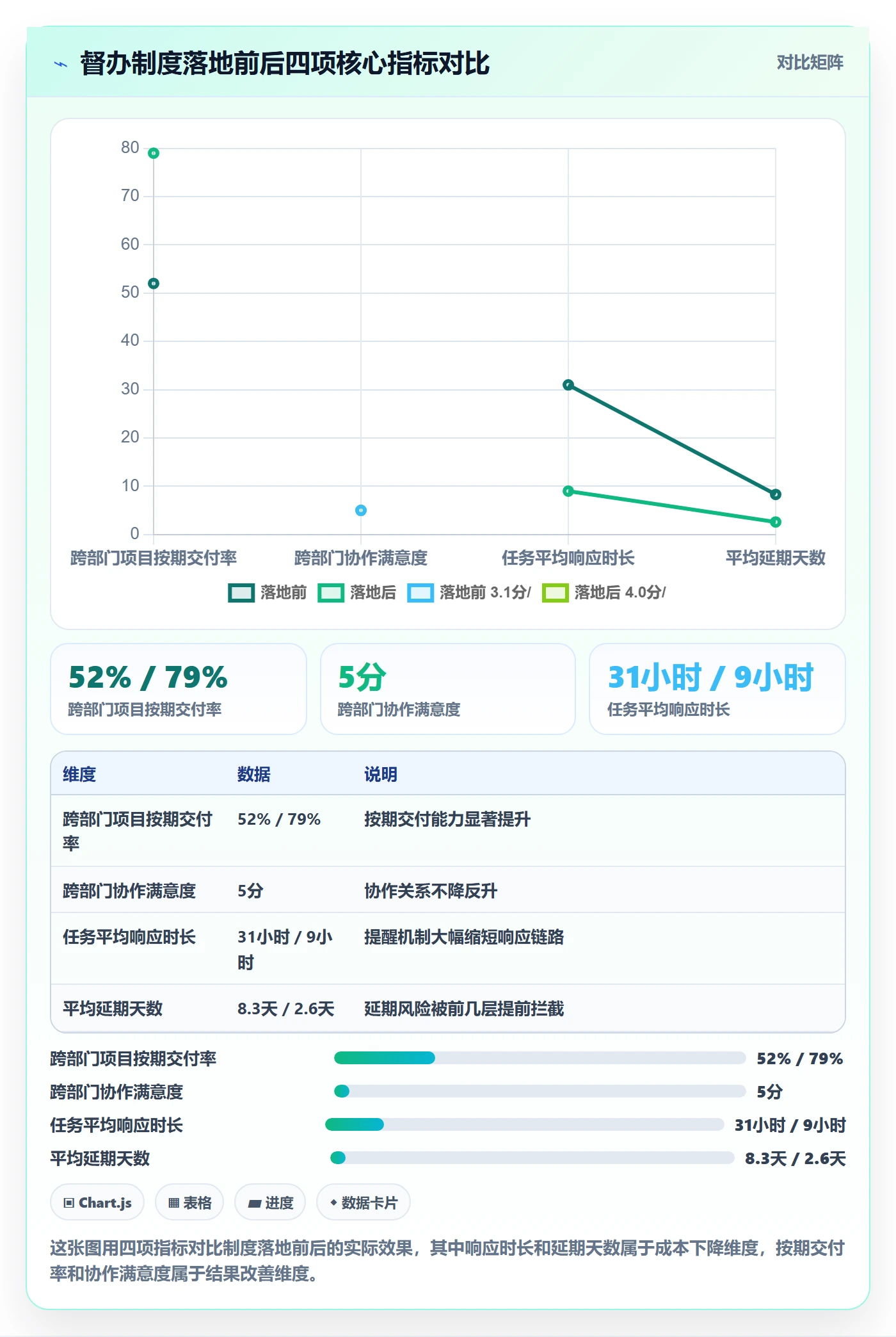Toggle the 落地前 3.1分/ legend item
Viewport: 896px width, 1337px height.
pyautogui.click(x=469, y=592)
